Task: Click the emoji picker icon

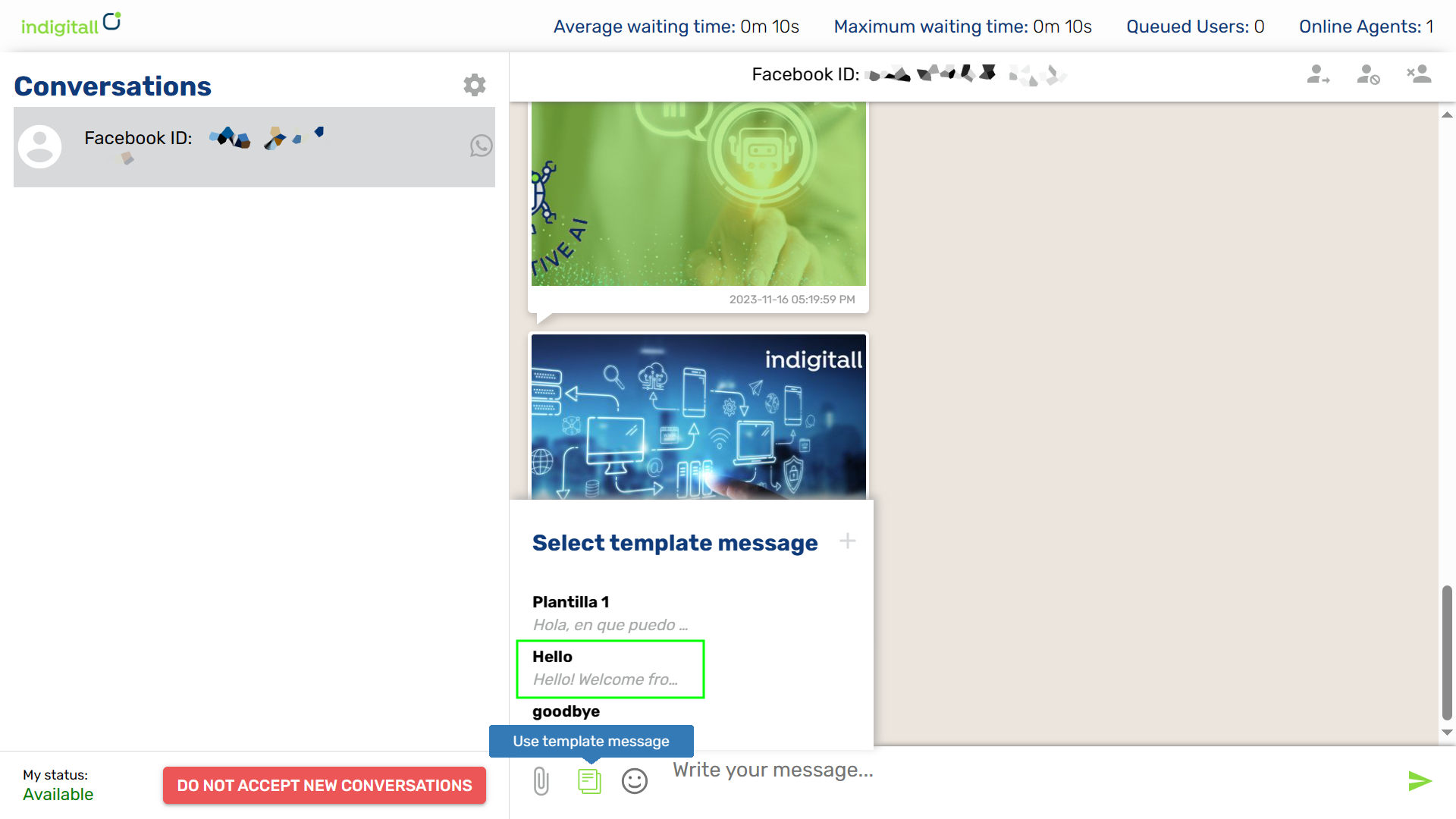Action: pyautogui.click(x=633, y=780)
